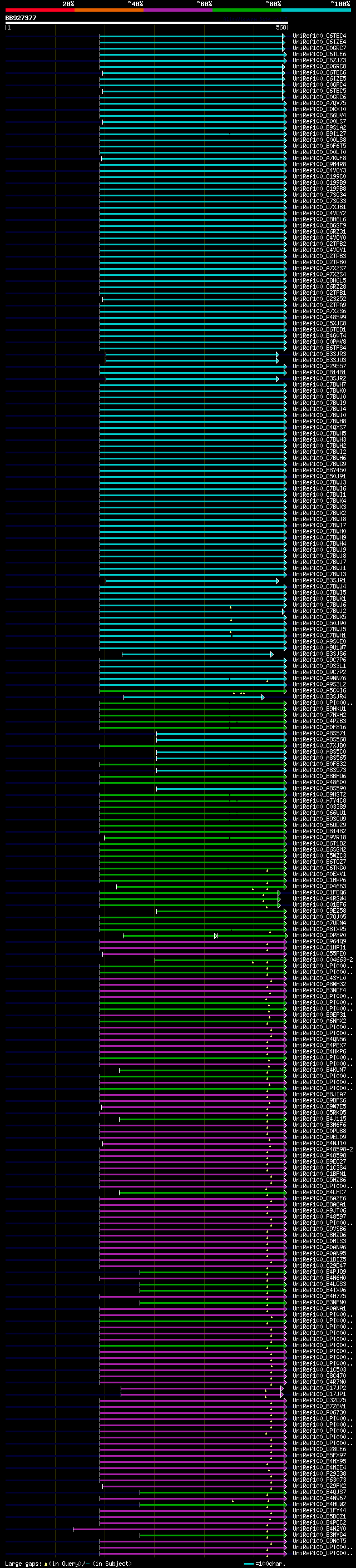Select the UniRef100_B9I127 label
The height and width of the screenshot is (1568, 356).
tap(319, 134)
